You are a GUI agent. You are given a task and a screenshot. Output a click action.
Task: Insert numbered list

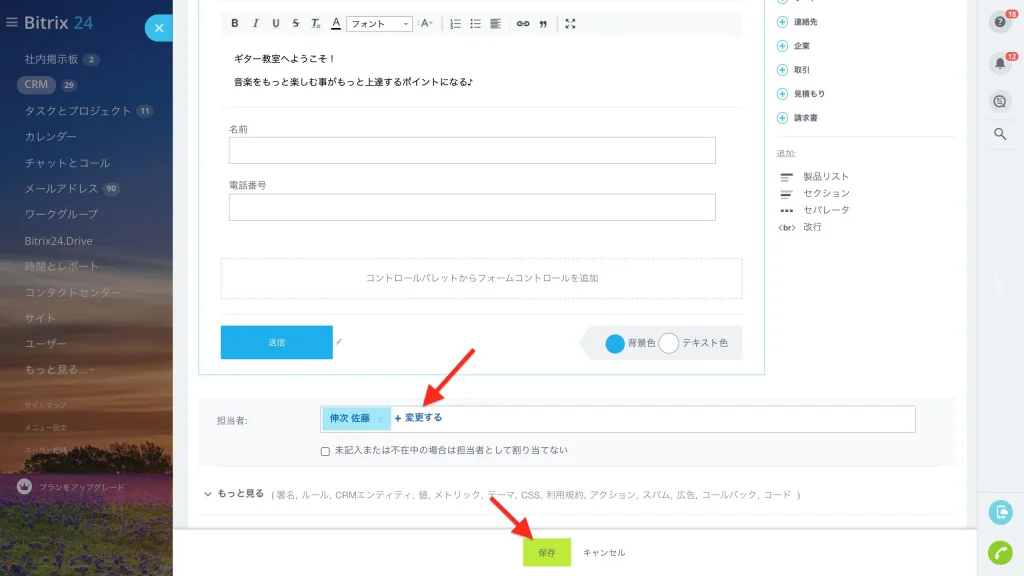pyautogui.click(x=455, y=24)
